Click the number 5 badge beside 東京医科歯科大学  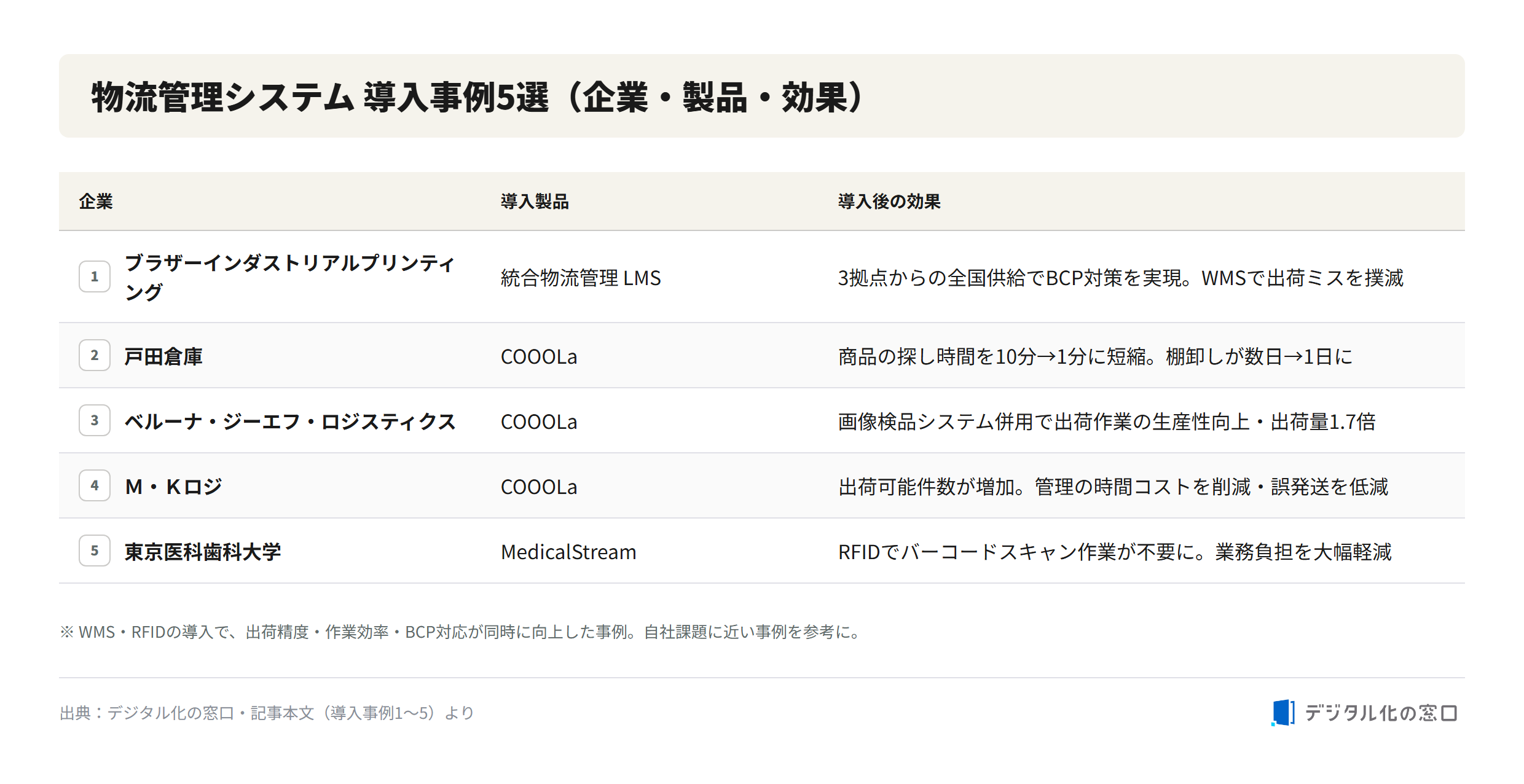(95, 551)
